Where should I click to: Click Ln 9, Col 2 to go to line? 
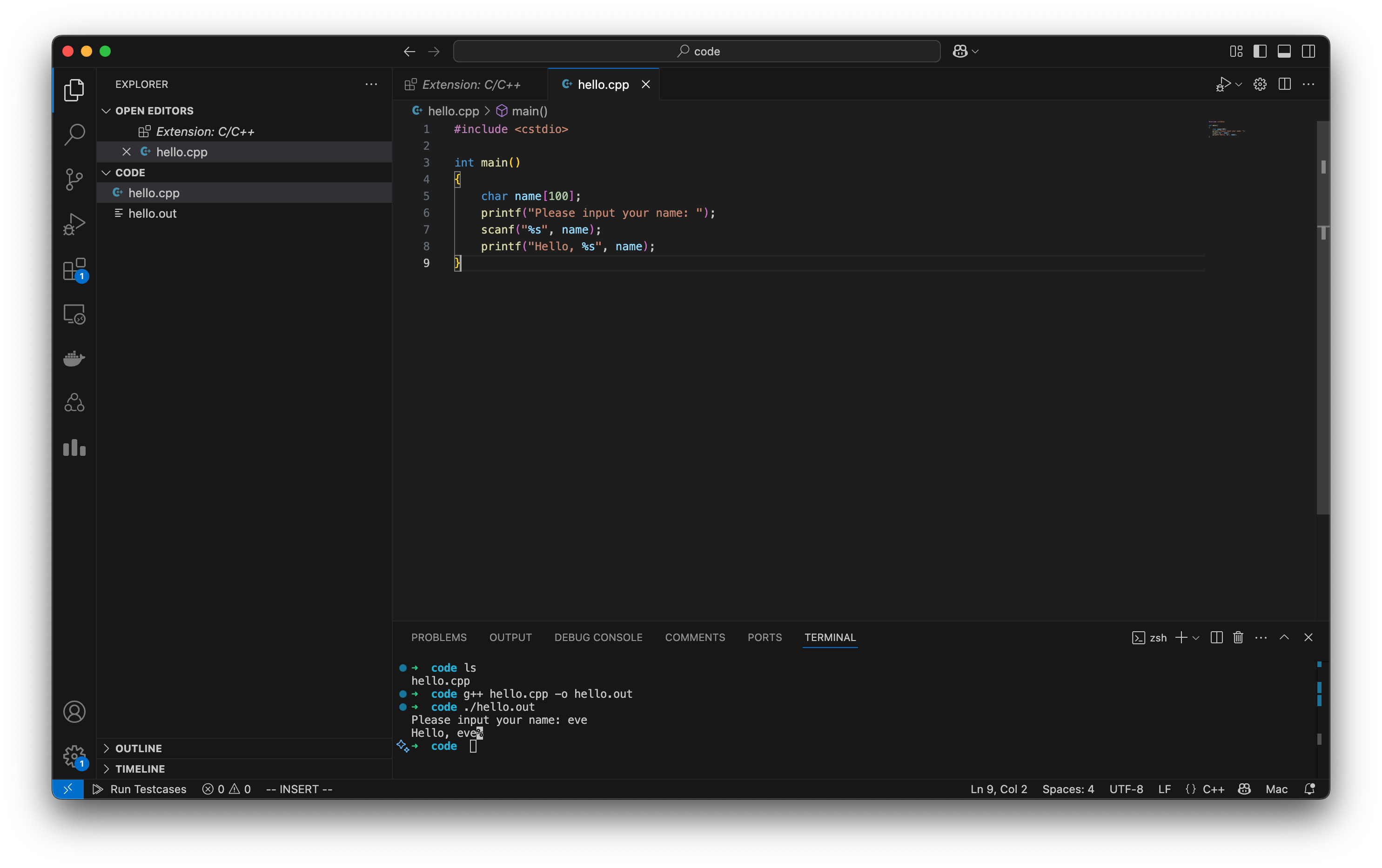[998, 789]
